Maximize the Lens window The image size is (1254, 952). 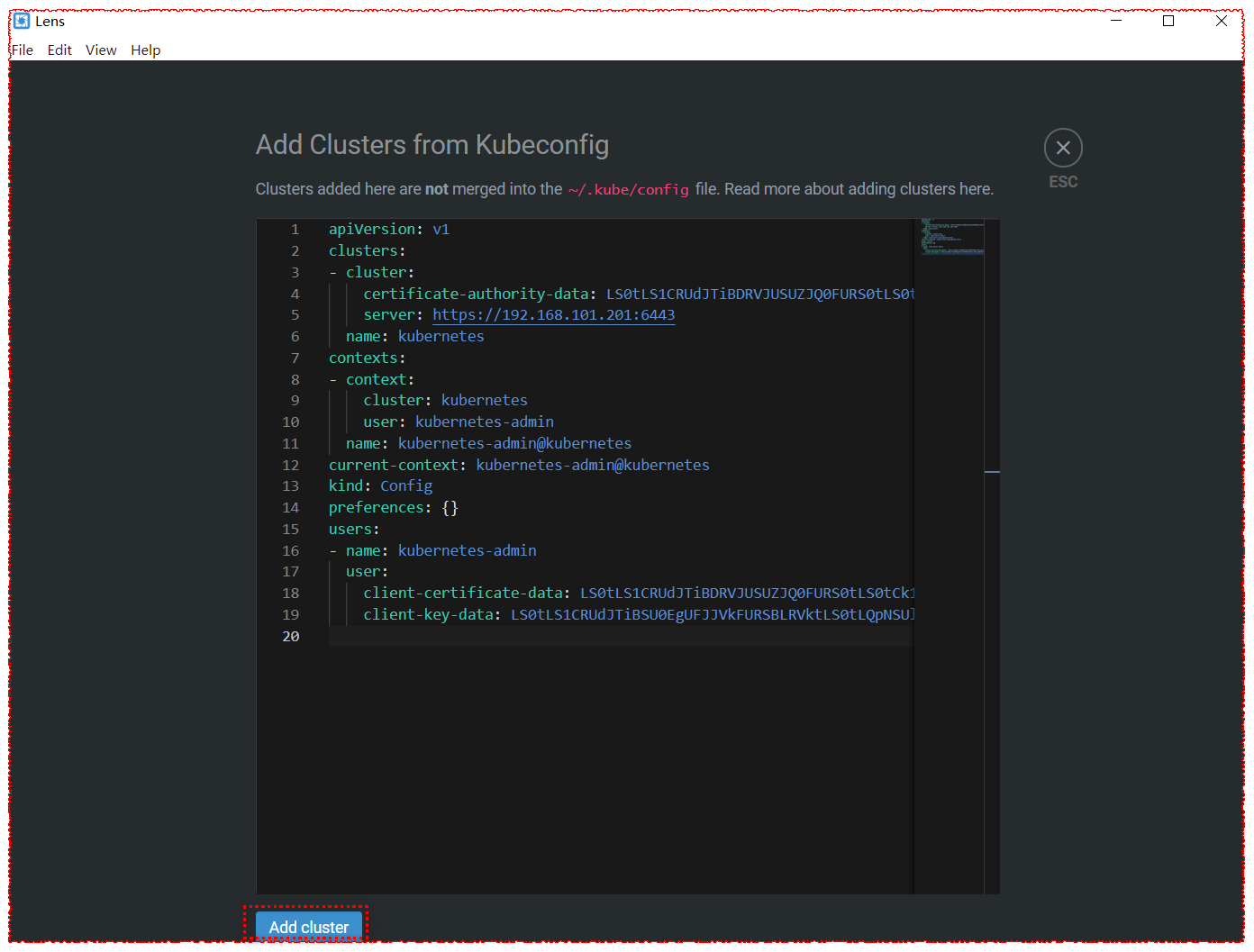[x=1168, y=21]
